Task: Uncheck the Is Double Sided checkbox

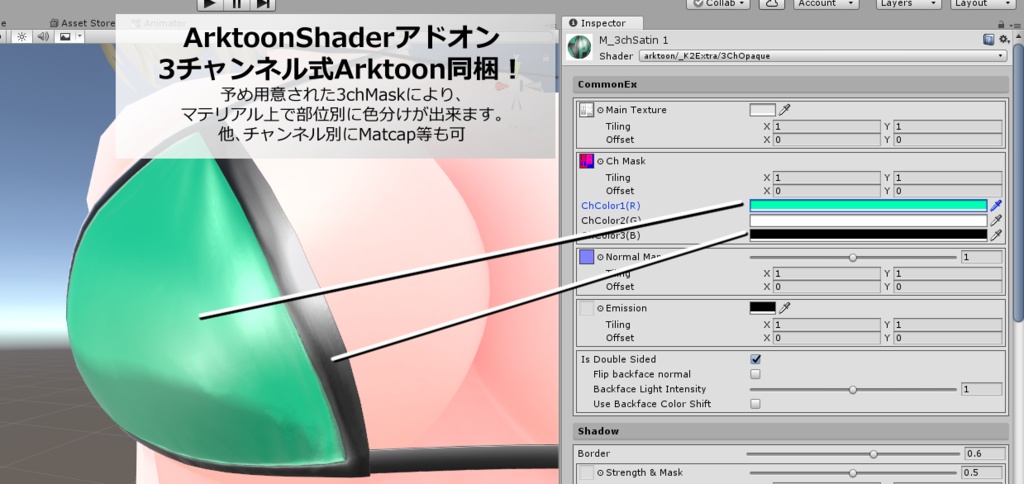Action: pyautogui.click(x=756, y=359)
